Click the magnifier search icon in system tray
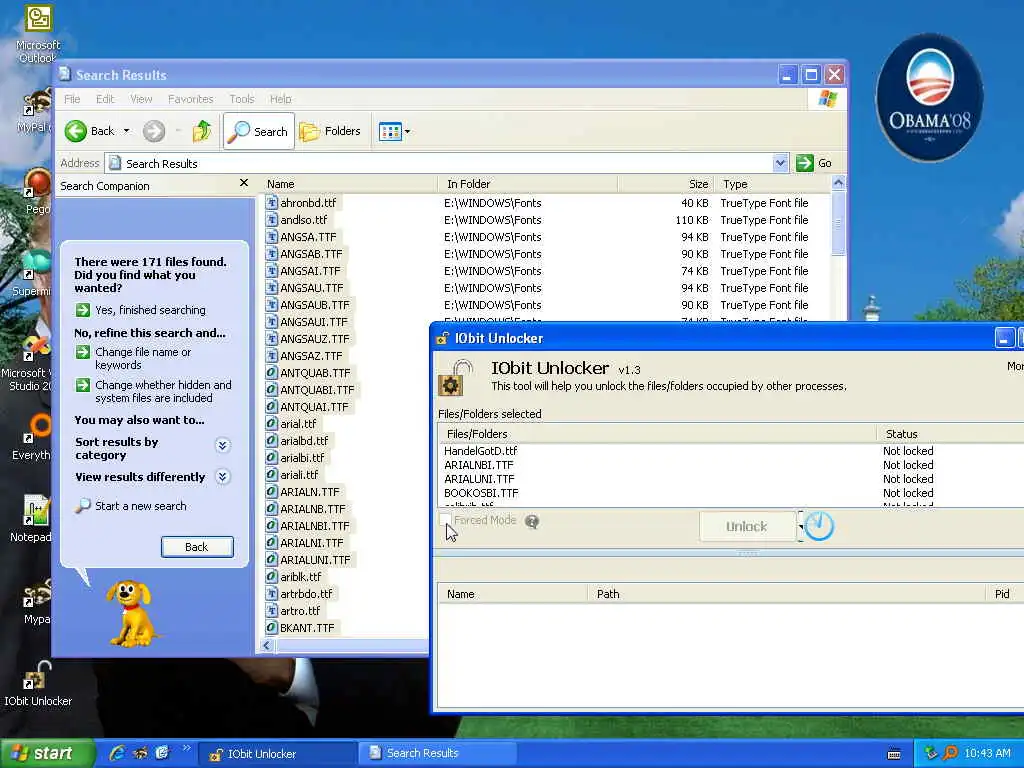This screenshot has width=1024, height=768. (950, 753)
